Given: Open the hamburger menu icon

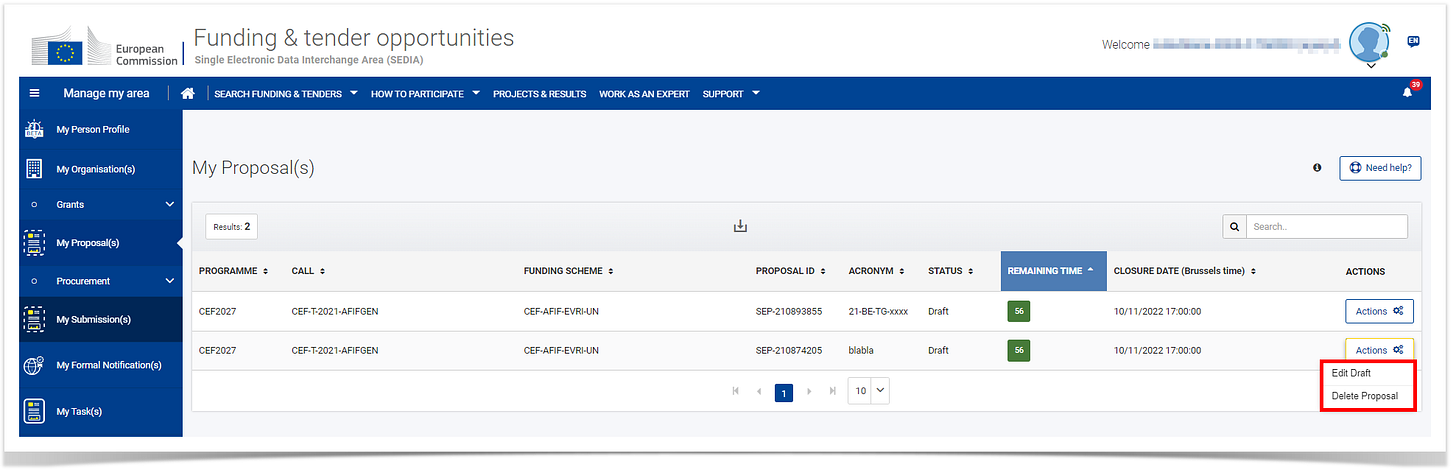Looking at the screenshot, I should point(35,93).
